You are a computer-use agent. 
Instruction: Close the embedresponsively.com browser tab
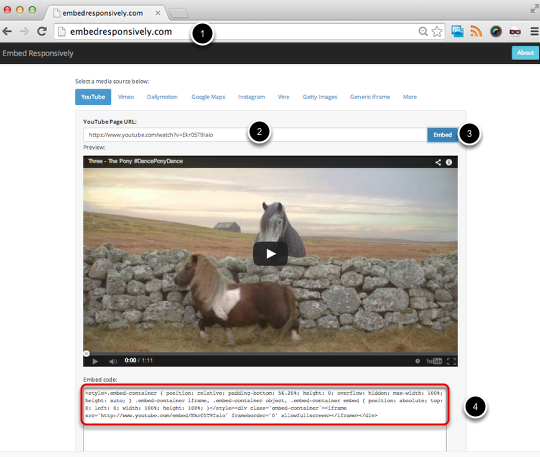click(x=158, y=13)
